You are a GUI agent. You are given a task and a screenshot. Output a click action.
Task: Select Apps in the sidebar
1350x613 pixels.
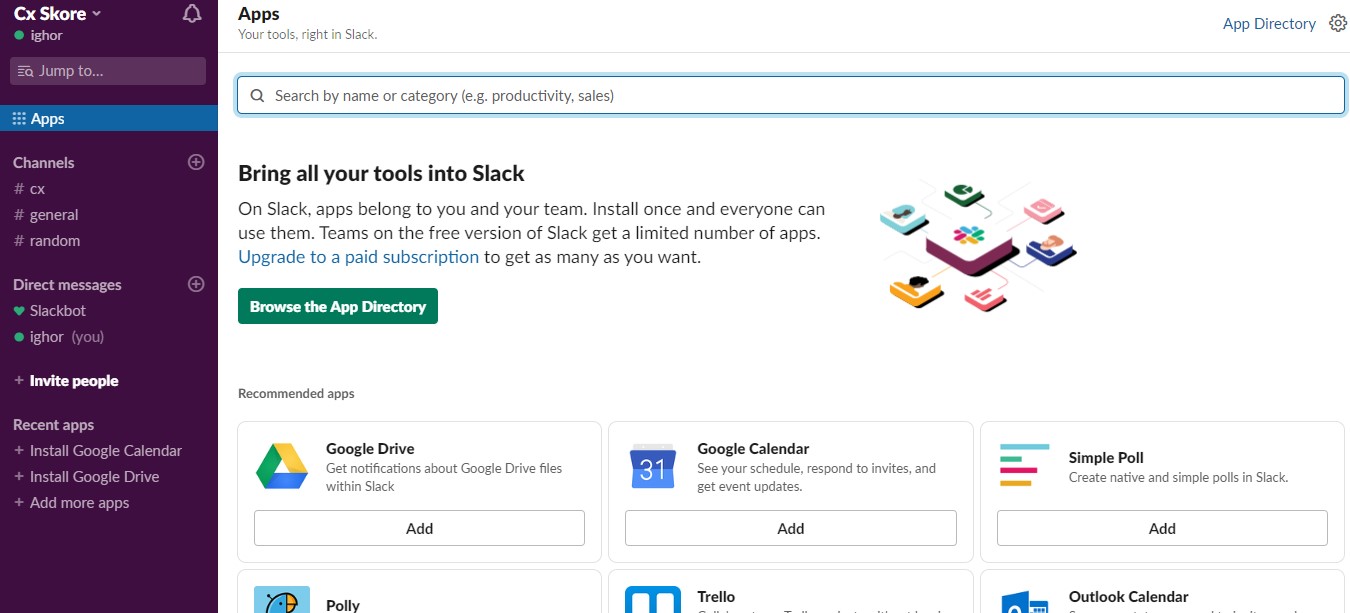pyautogui.click(x=109, y=118)
